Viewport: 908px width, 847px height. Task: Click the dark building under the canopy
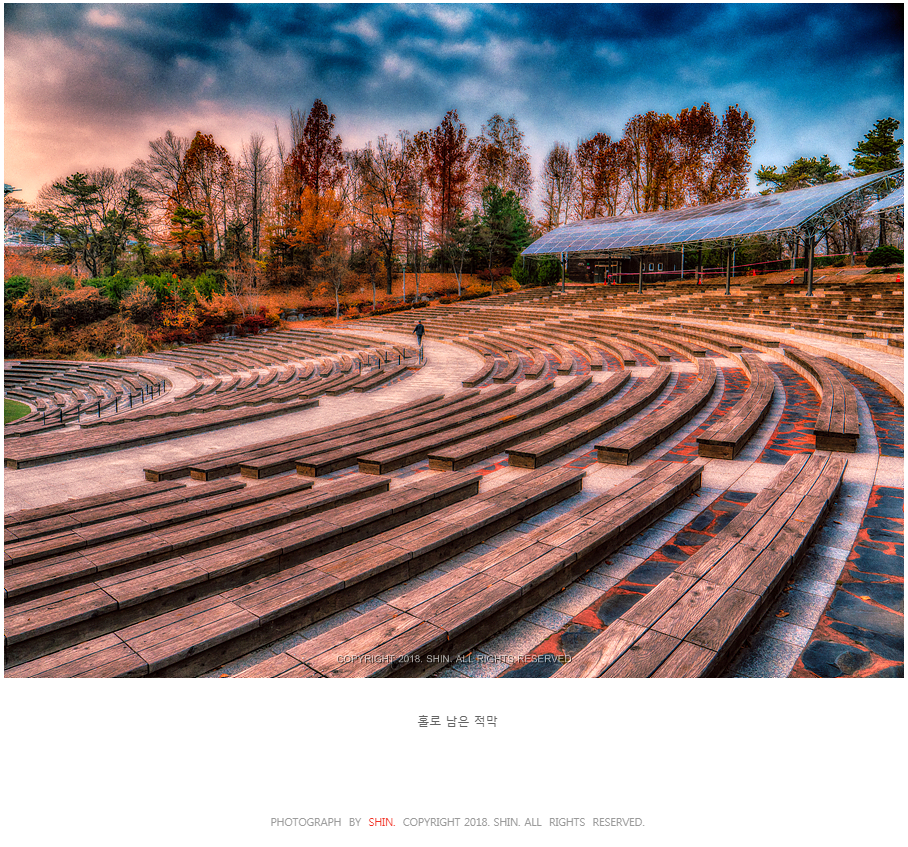click(623, 267)
